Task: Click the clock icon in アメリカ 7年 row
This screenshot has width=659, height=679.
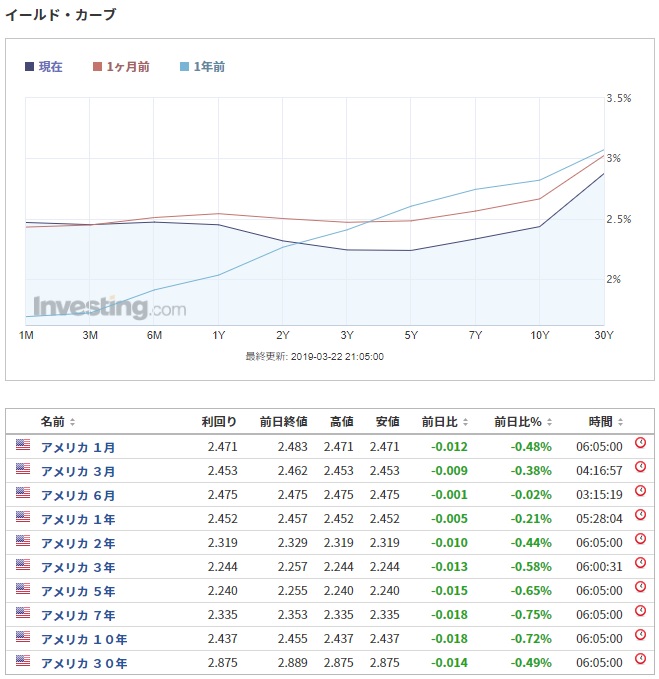Action: [640, 611]
